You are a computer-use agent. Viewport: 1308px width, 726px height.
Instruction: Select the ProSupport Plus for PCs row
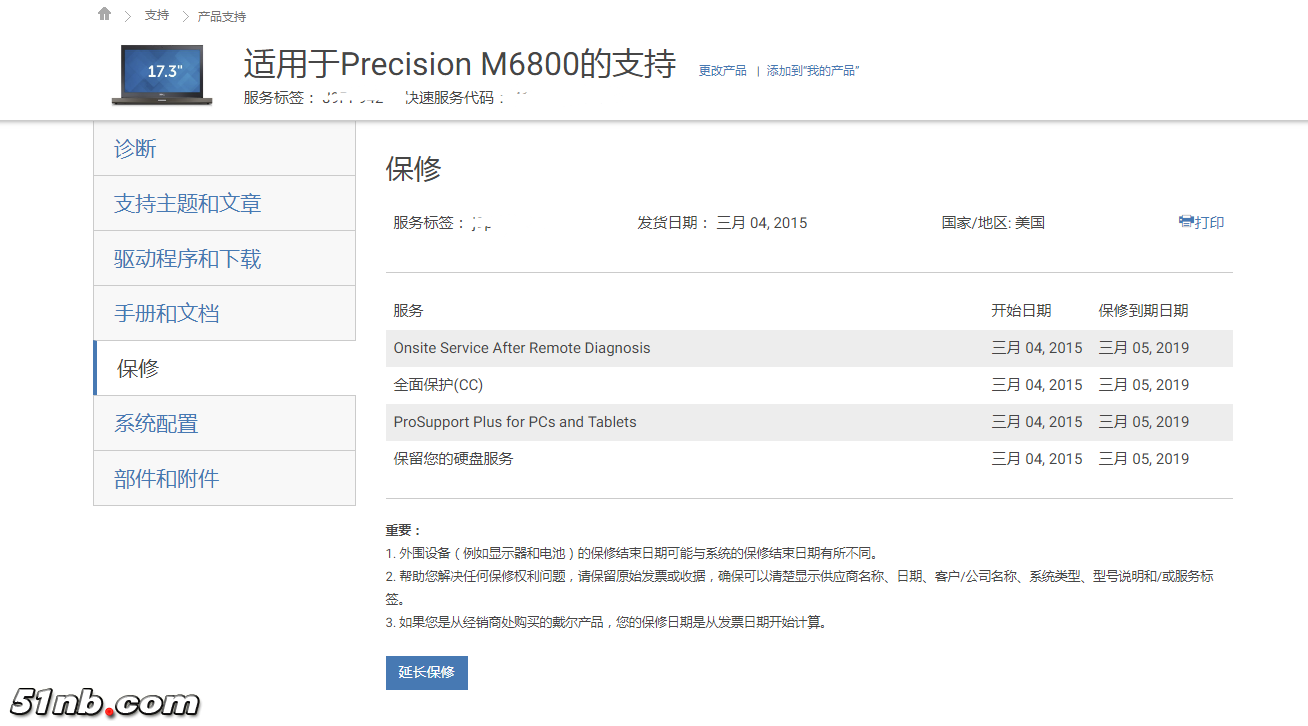point(513,421)
